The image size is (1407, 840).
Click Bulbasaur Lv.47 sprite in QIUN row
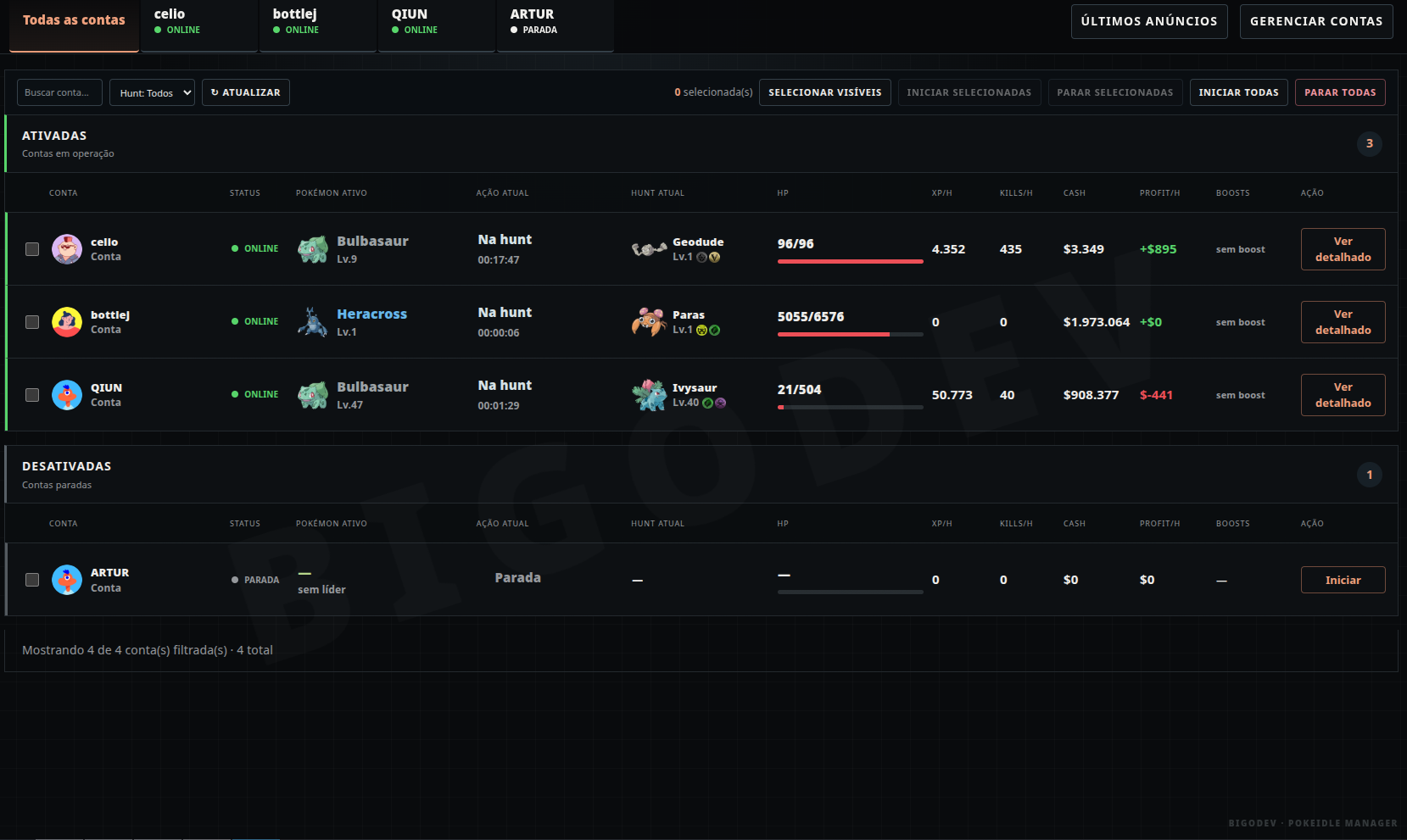(313, 395)
